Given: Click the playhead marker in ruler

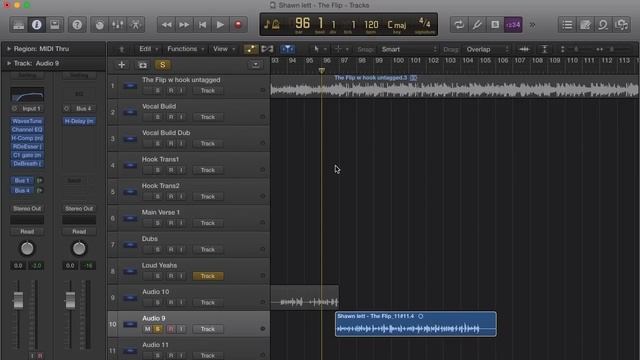Looking at the screenshot, I should point(322,71).
